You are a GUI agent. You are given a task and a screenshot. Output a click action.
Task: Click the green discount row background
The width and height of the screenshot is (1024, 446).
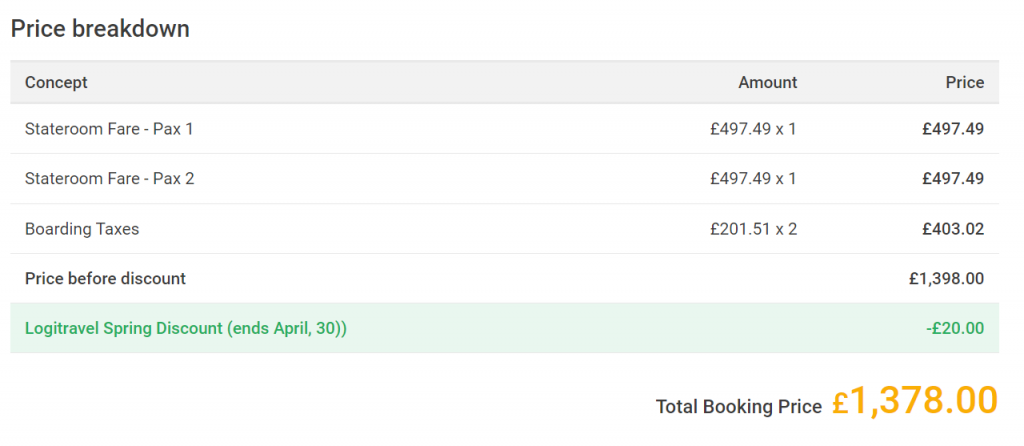[x=504, y=328]
